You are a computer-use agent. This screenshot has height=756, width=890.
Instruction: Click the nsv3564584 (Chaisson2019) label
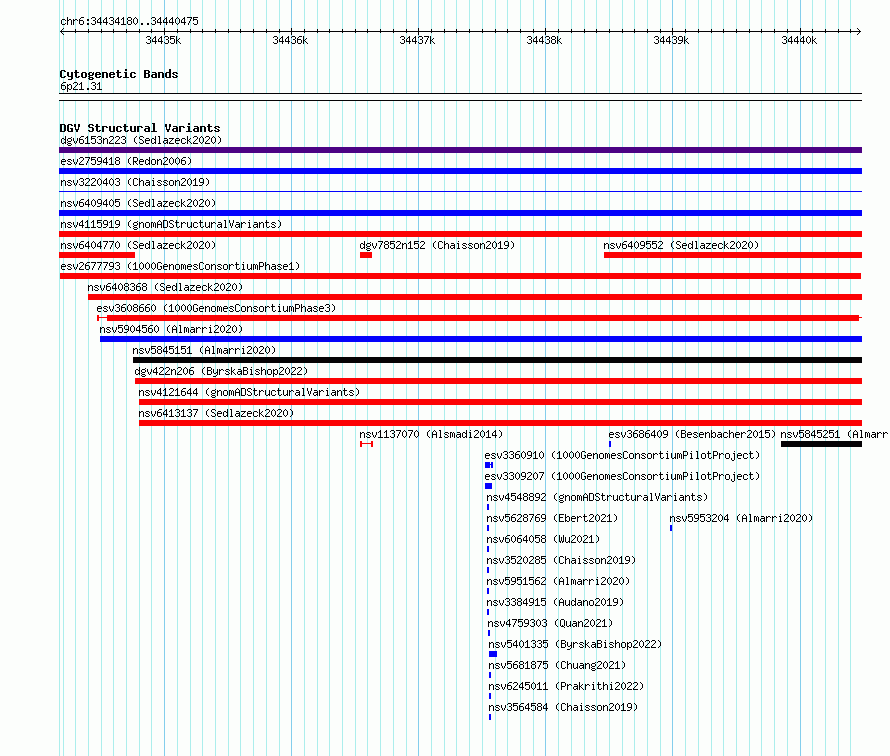tap(563, 707)
